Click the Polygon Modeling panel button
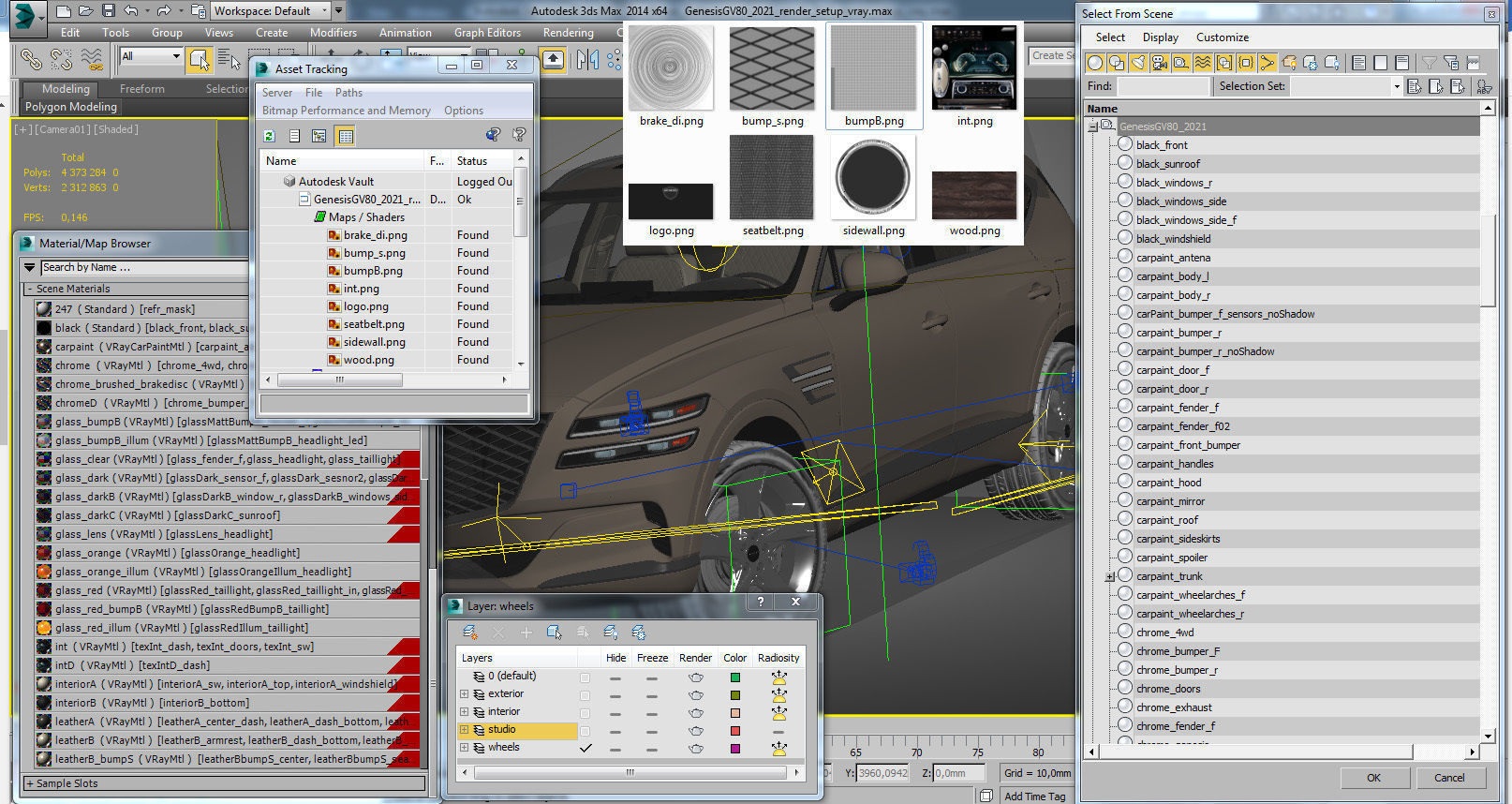The height and width of the screenshot is (804, 1512). [71, 107]
